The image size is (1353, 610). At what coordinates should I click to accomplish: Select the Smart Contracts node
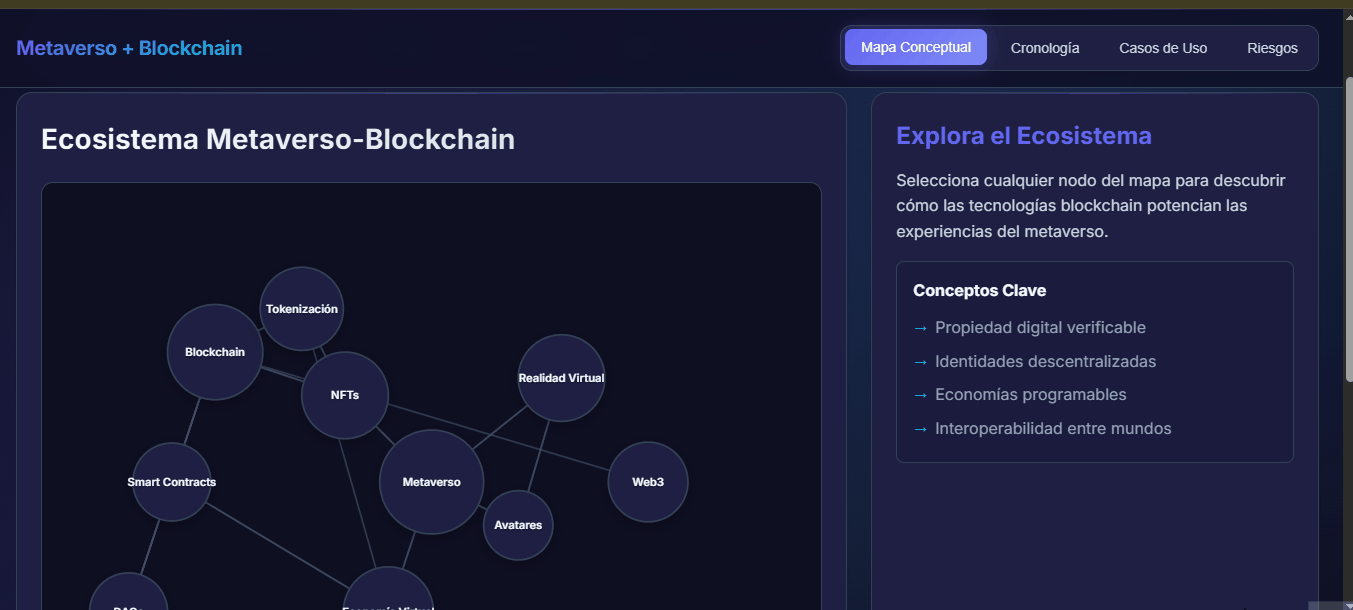[x=172, y=482]
